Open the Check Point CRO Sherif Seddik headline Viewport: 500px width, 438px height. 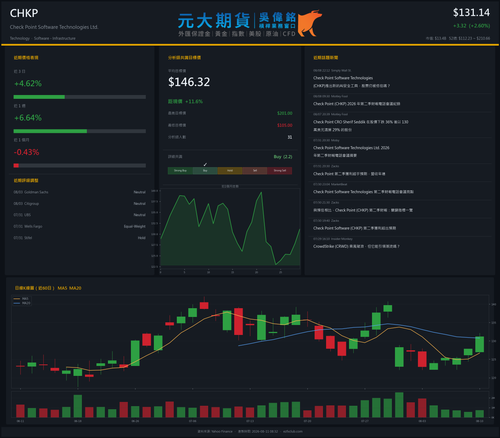pyautogui.click(x=361, y=126)
